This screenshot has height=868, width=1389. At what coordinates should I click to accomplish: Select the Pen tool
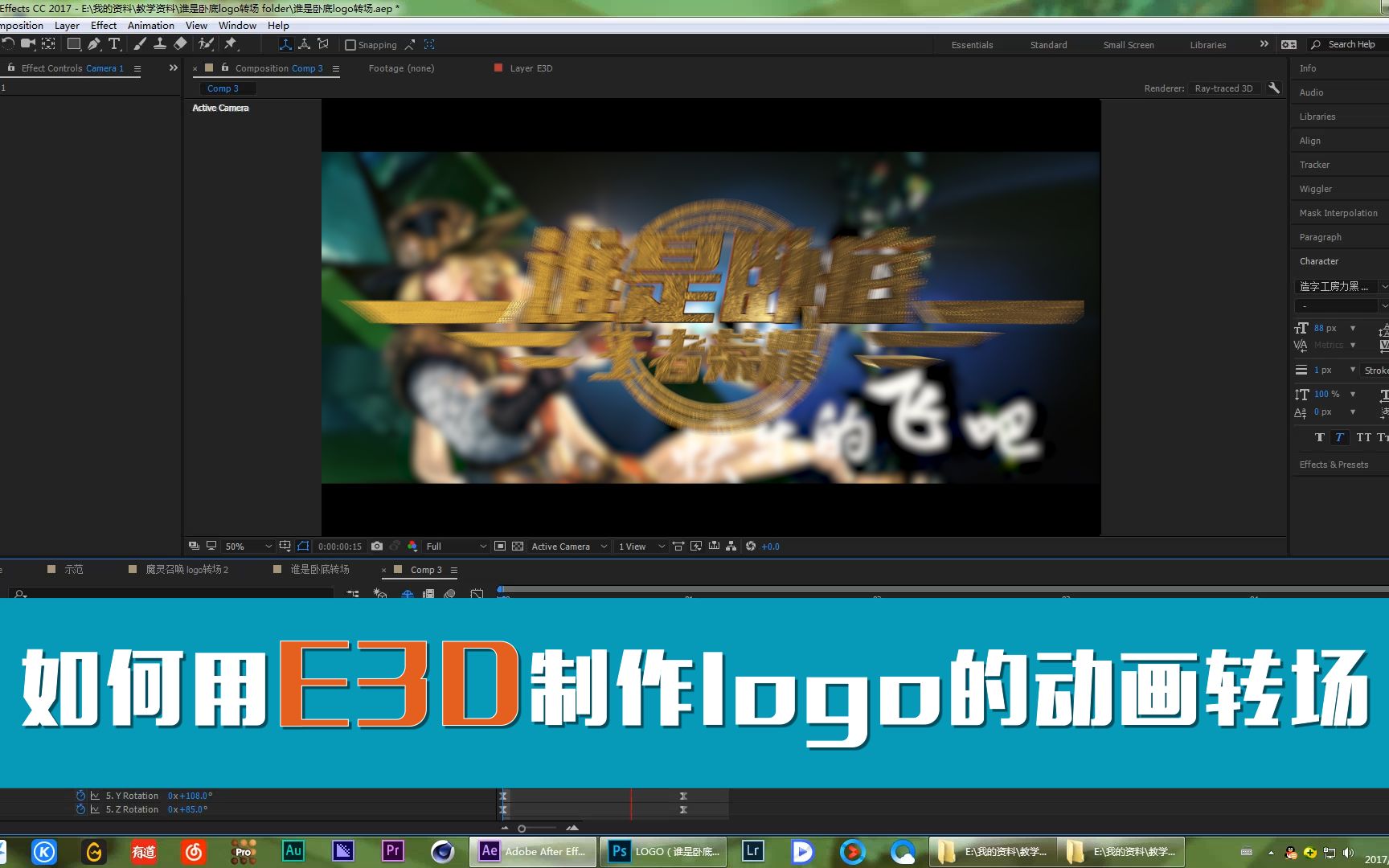(x=94, y=44)
